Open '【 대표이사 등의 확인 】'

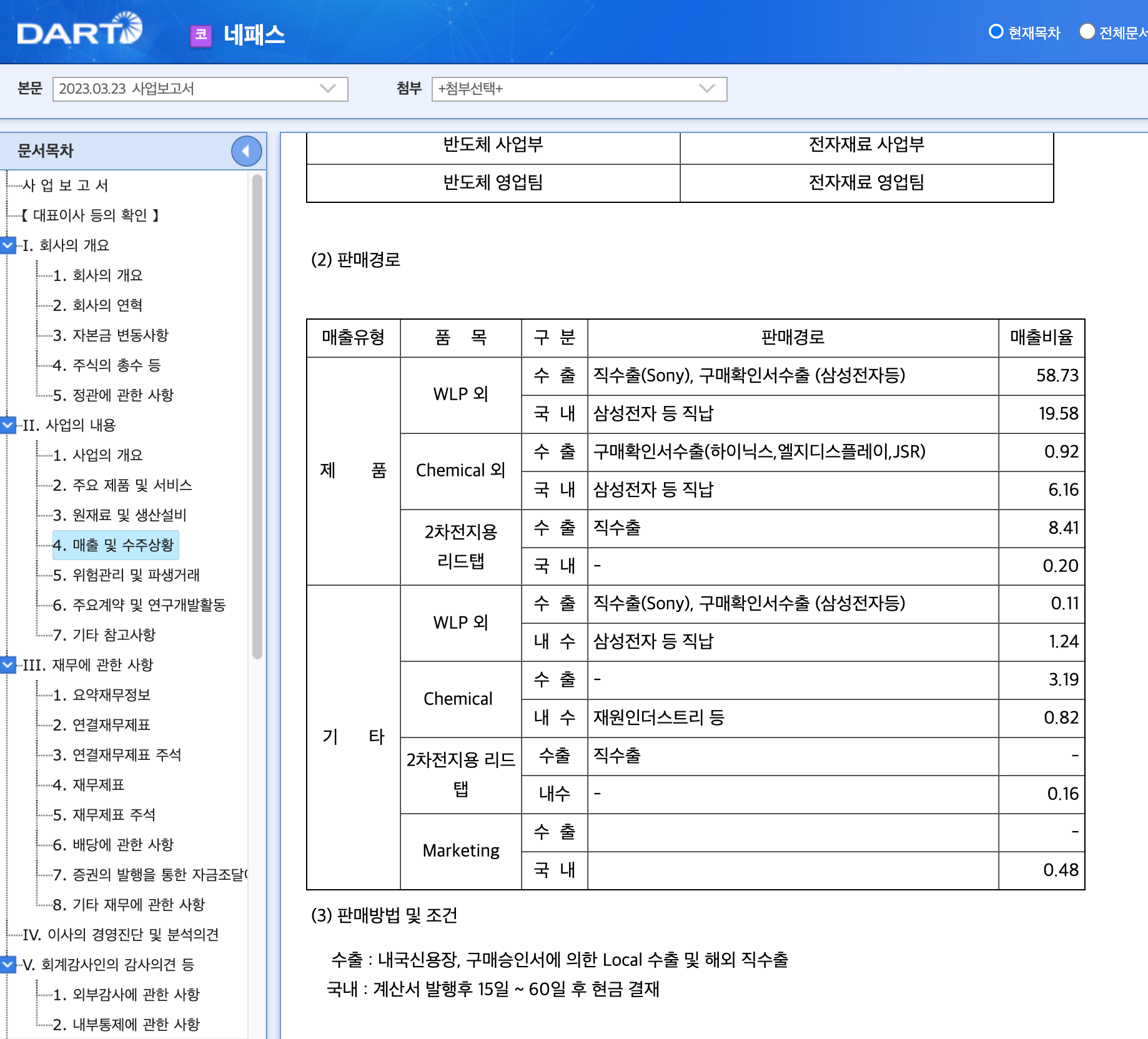(x=91, y=215)
